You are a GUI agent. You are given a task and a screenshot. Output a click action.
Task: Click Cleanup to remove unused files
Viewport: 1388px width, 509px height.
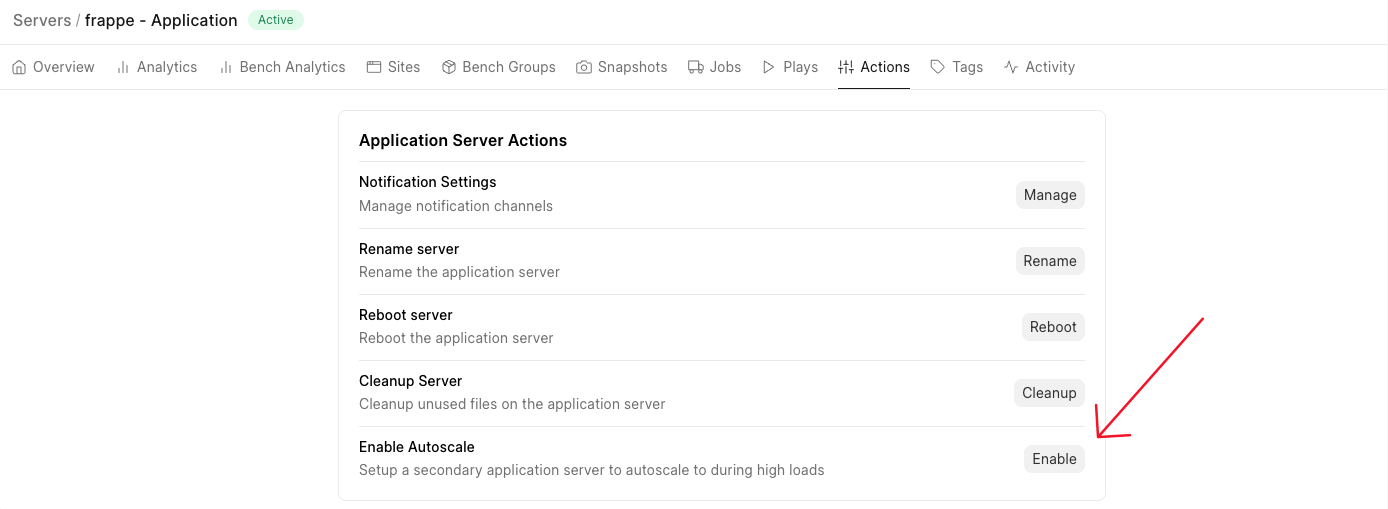1049,393
